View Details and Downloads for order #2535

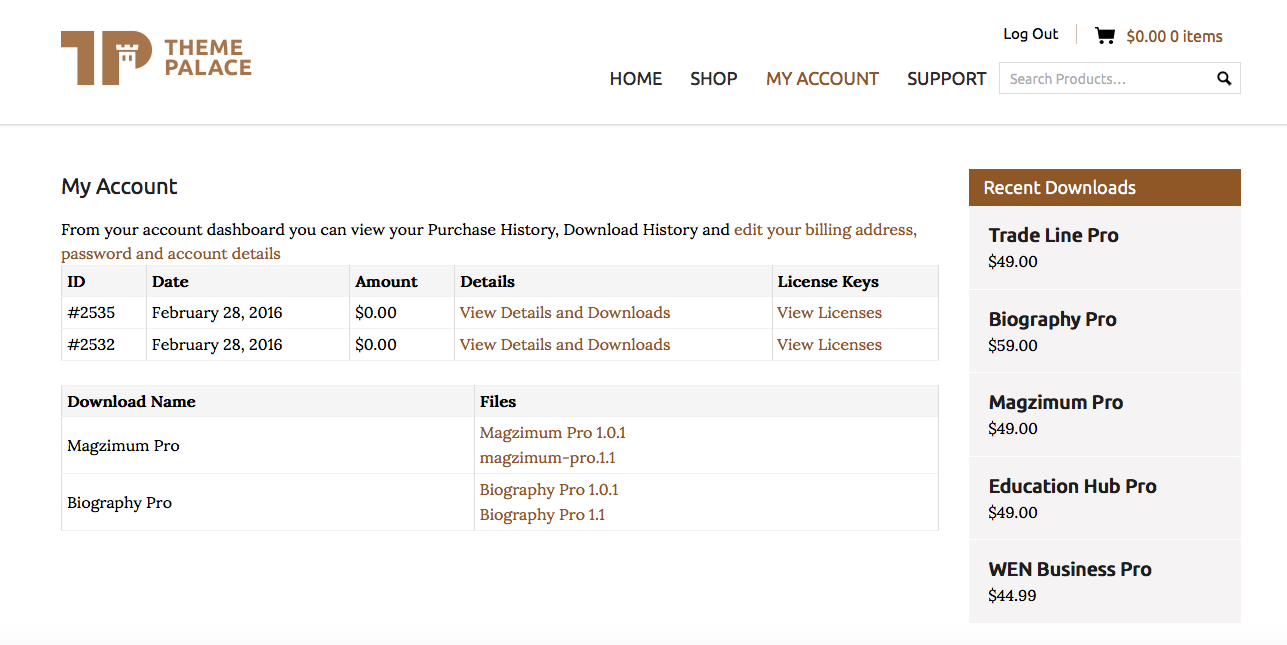565,313
